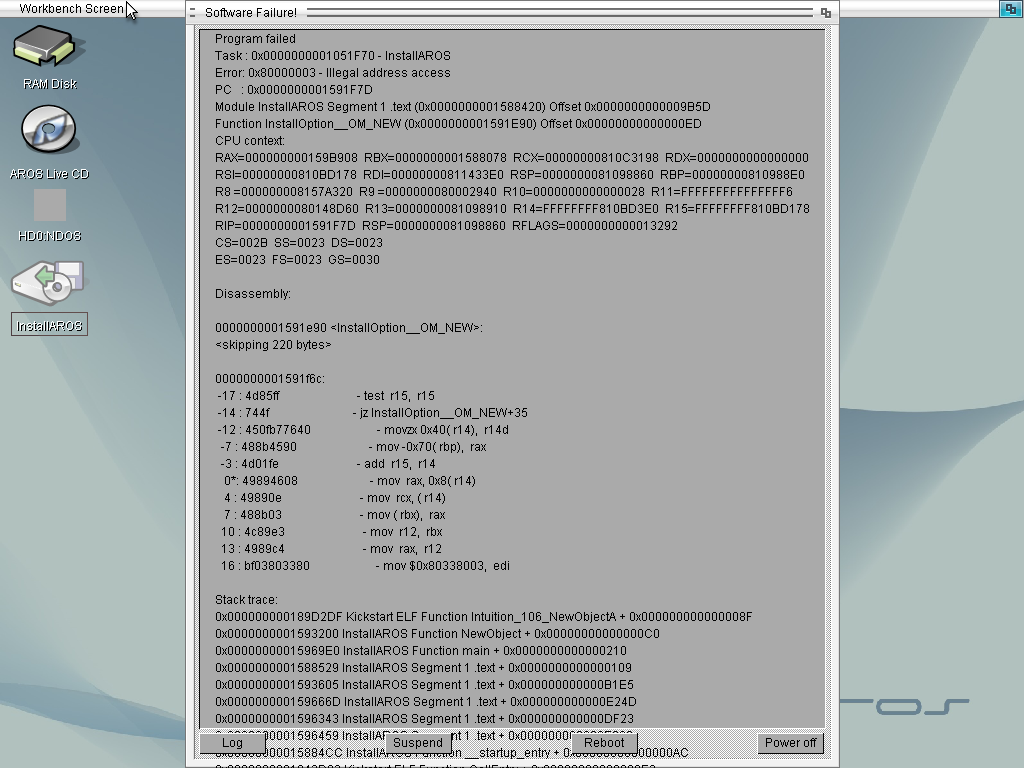The image size is (1024, 768).
Task: Click the stack line with offset 0x000000000000E24D
Action: [x=426, y=701]
